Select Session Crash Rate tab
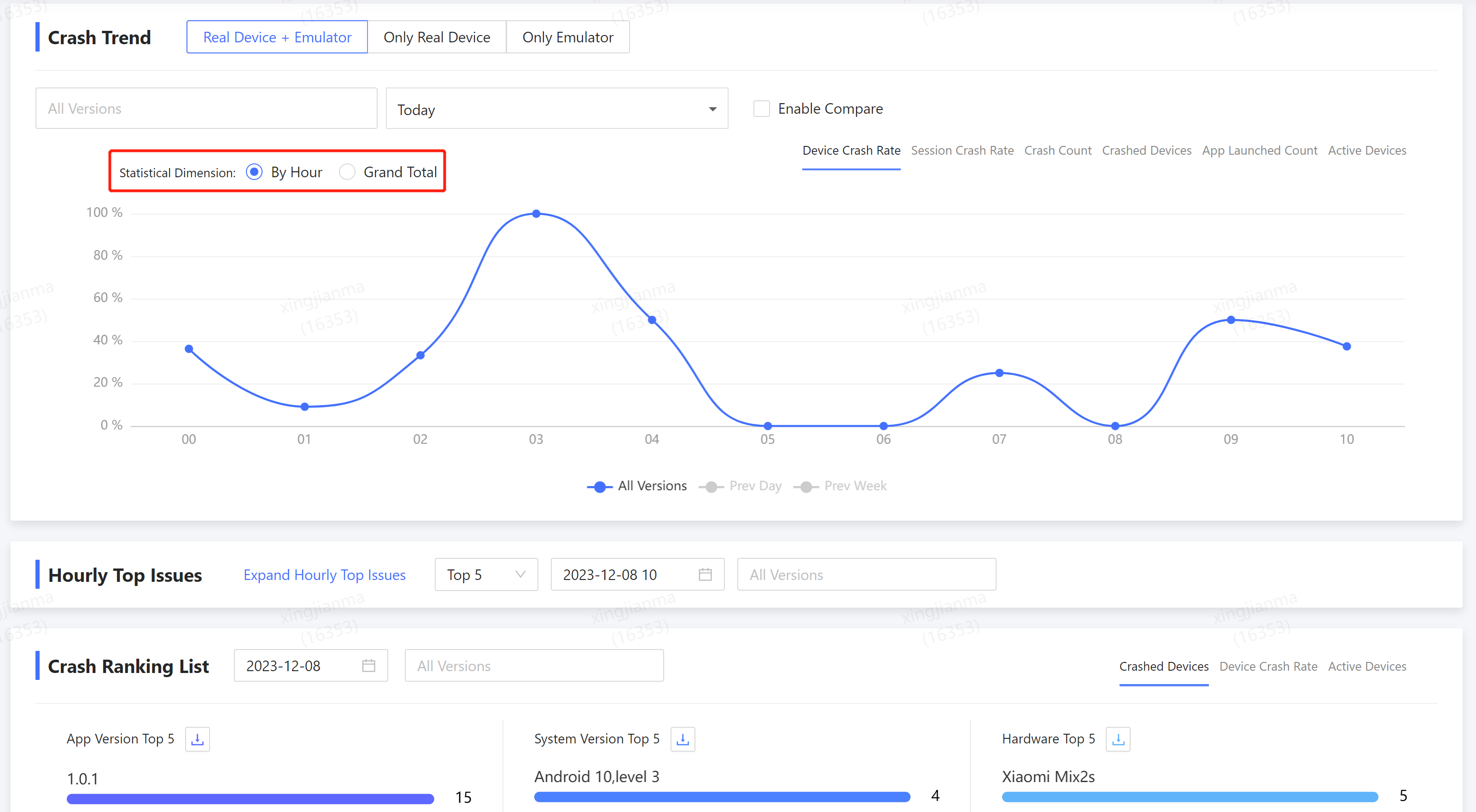This screenshot has width=1476, height=812. 962,151
